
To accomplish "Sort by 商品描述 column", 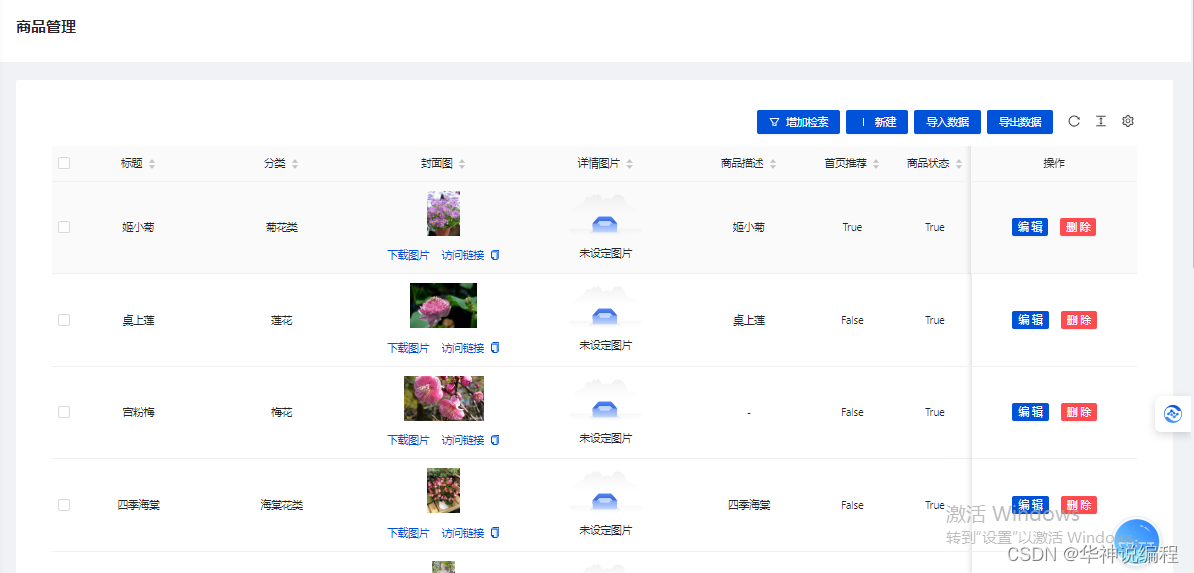I will point(772,164).
